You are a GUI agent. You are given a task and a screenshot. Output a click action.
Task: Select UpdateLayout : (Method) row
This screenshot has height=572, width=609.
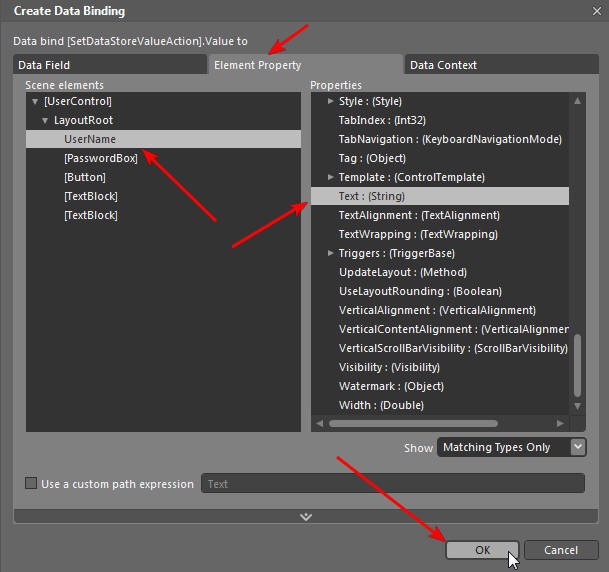(440, 272)
